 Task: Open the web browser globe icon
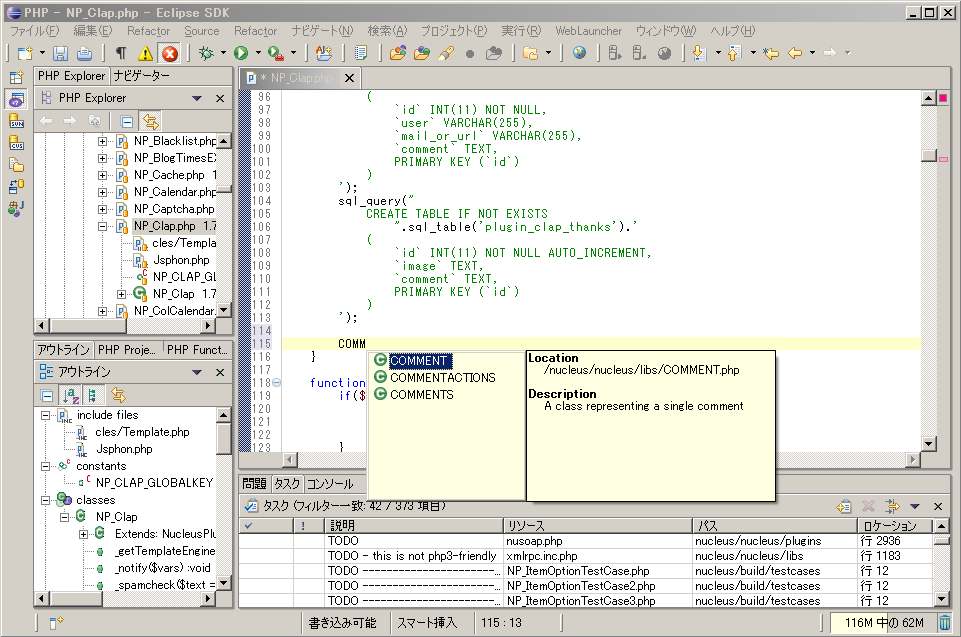[579, 53]
